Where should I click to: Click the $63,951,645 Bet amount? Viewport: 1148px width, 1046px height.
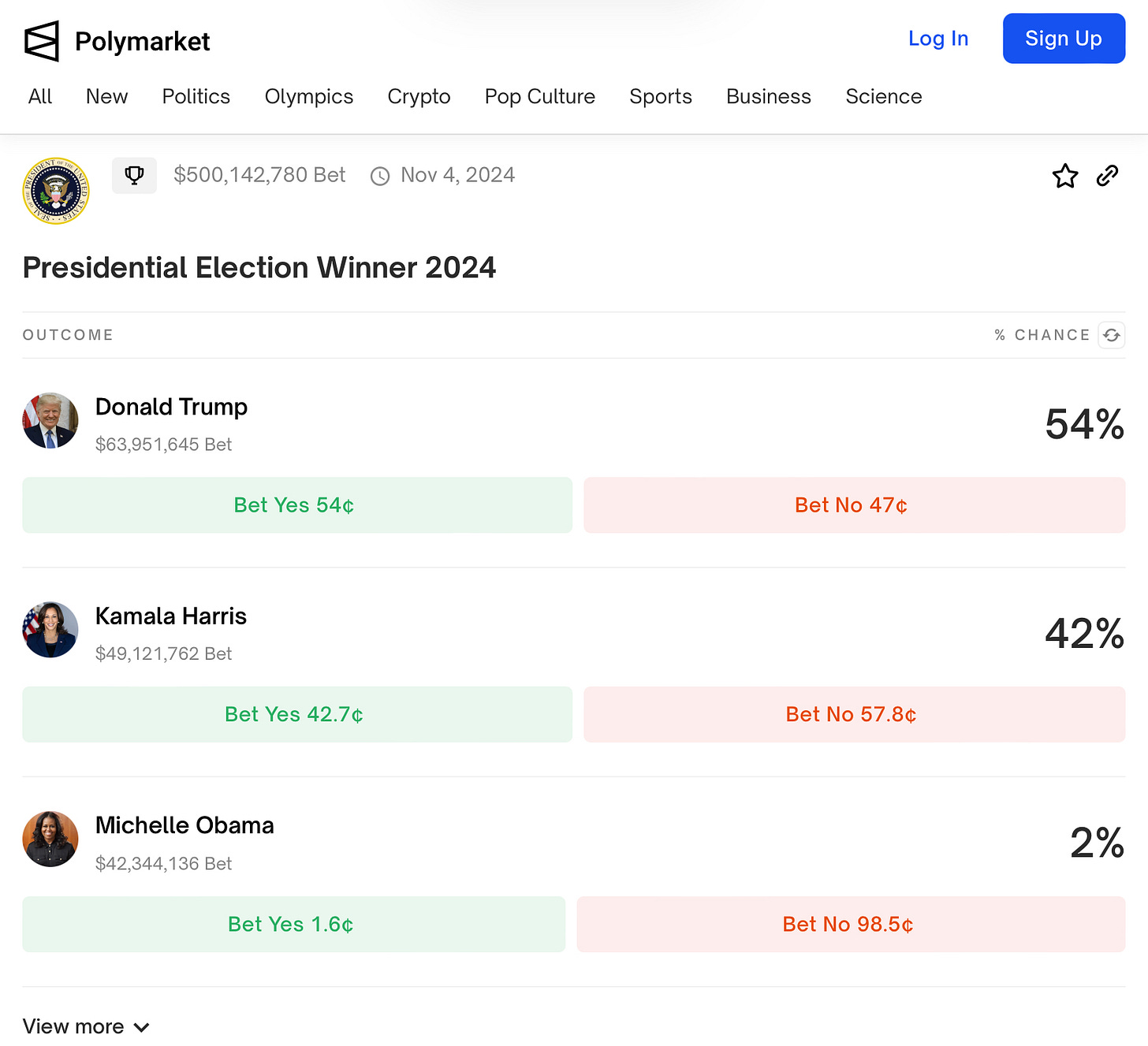[x=163, y=445]
